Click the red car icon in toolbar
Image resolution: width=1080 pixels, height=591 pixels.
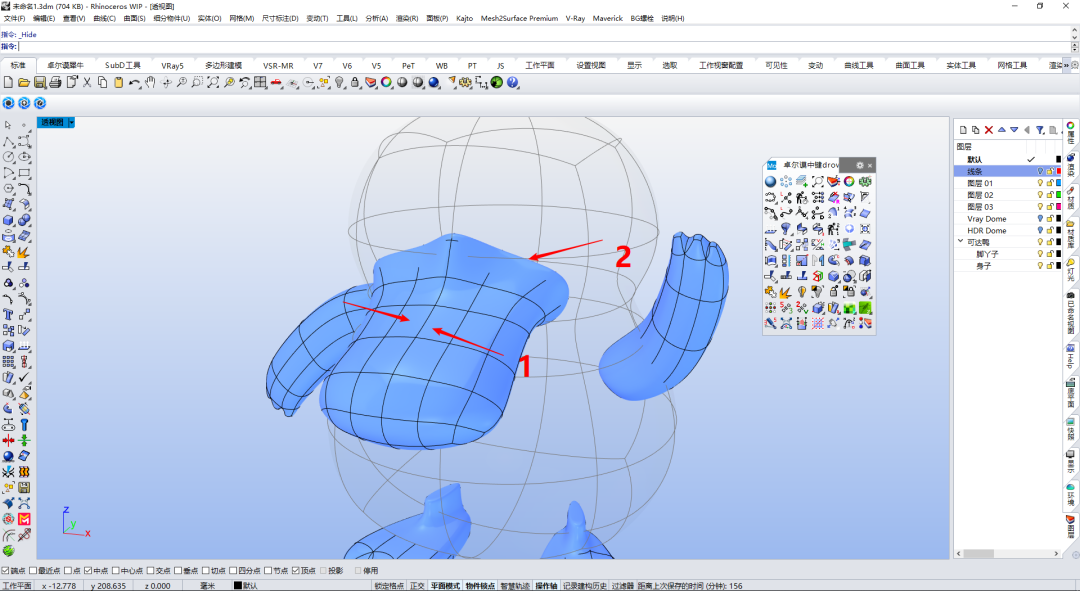(x=276, y=82)
